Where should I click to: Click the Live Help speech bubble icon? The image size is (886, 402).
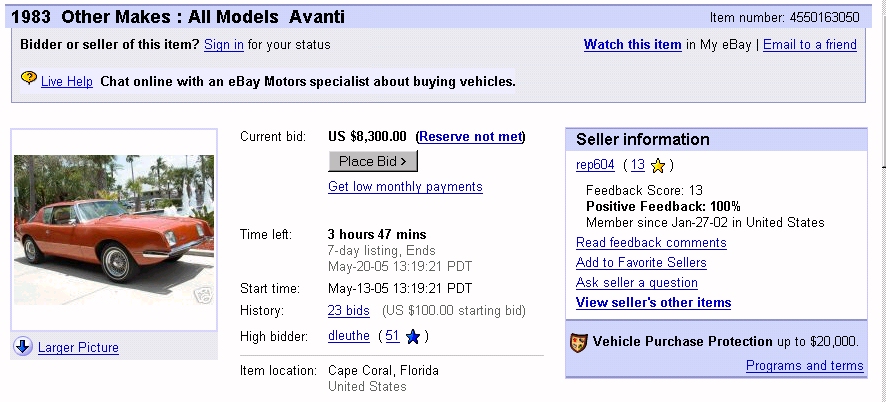[29, 79]
